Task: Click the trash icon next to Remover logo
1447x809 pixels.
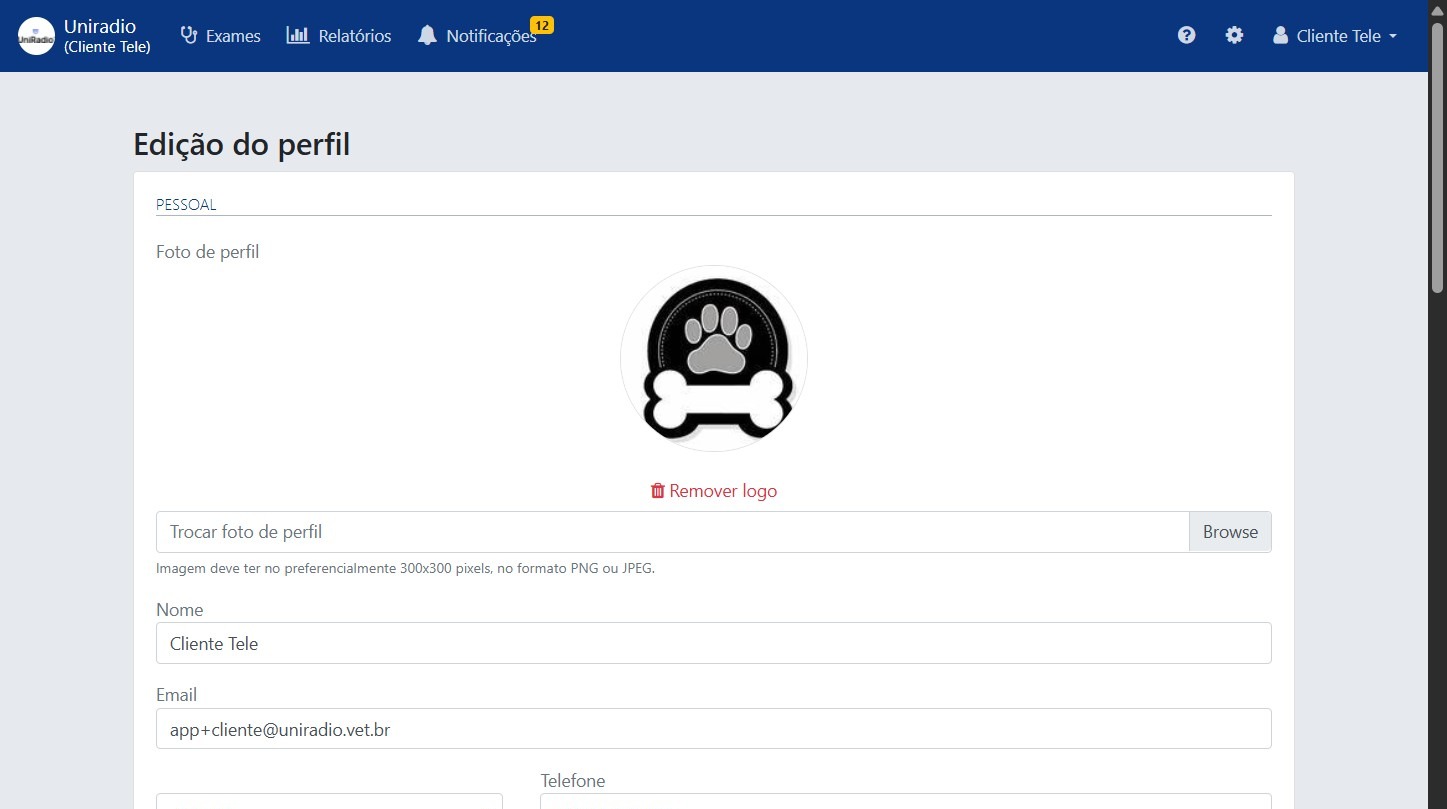Action: point(658,490)
